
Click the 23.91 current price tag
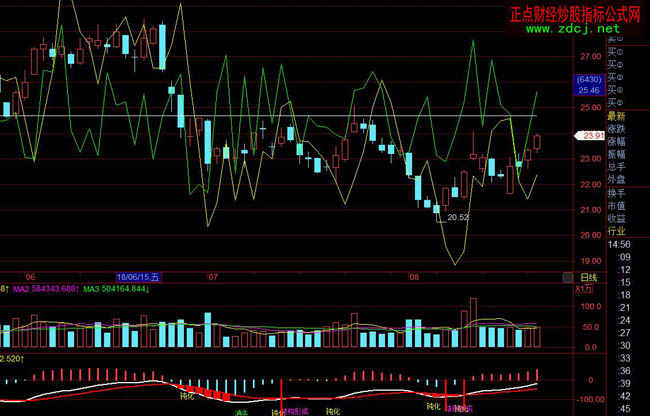coord(588,136)
